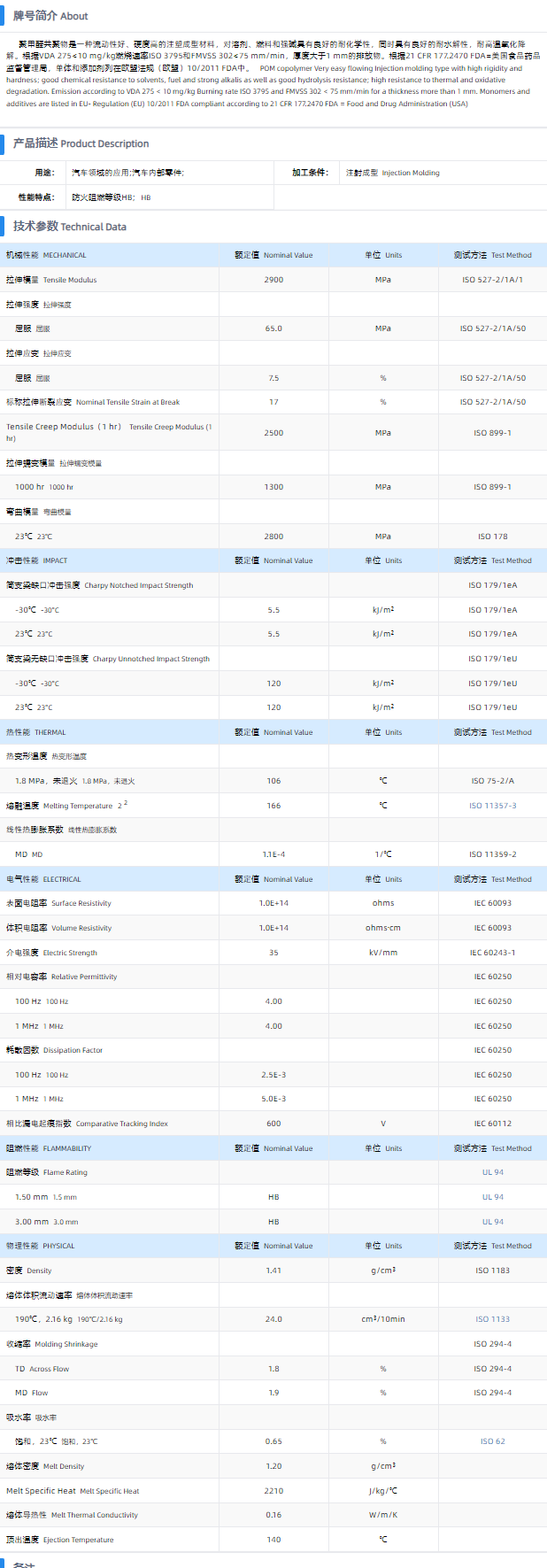Screen dimensions: 547x1568
Task: Select the 机械性能 MECHANICAL table header
Action: [46, 255]
